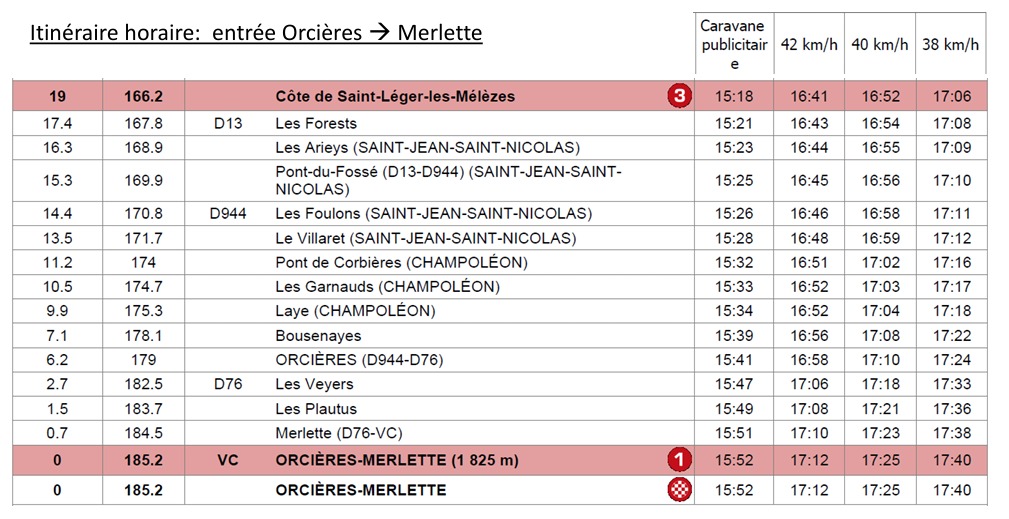Image resolution: width=1009 pixels, height=519 pixels.
Task: Select the Caravane publicitaire column header
Action: pyautogui.click(x=734, y=44)
